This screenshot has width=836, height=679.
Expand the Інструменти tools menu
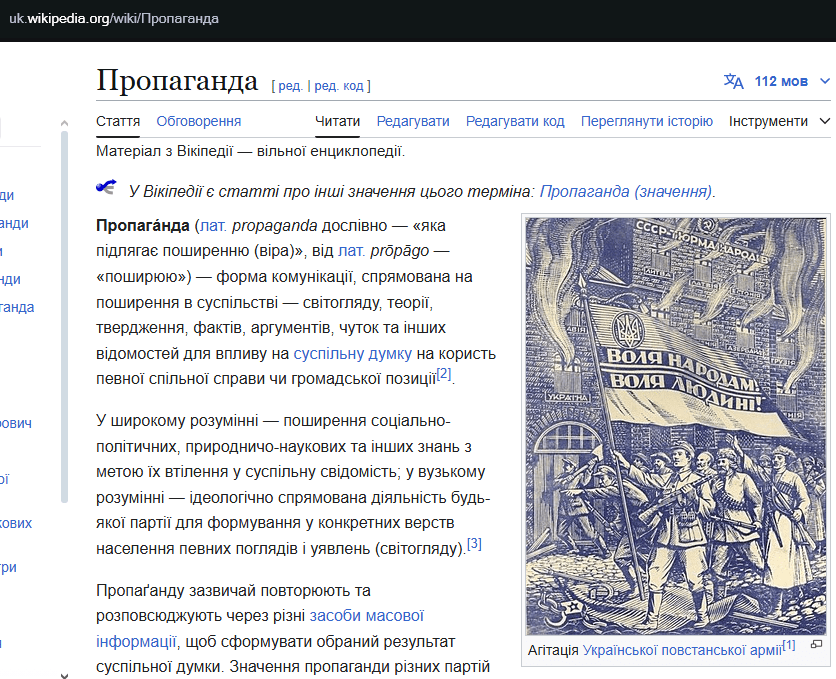tap(779, 122)
